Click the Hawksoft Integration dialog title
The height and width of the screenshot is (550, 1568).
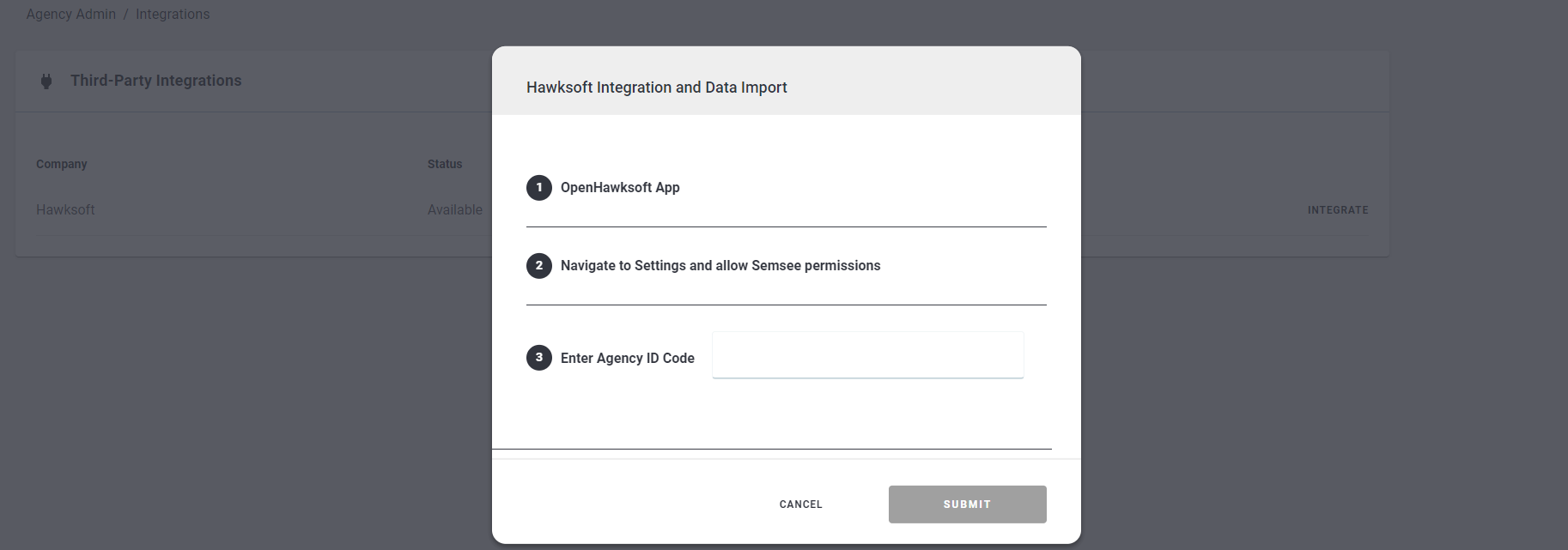656,87
